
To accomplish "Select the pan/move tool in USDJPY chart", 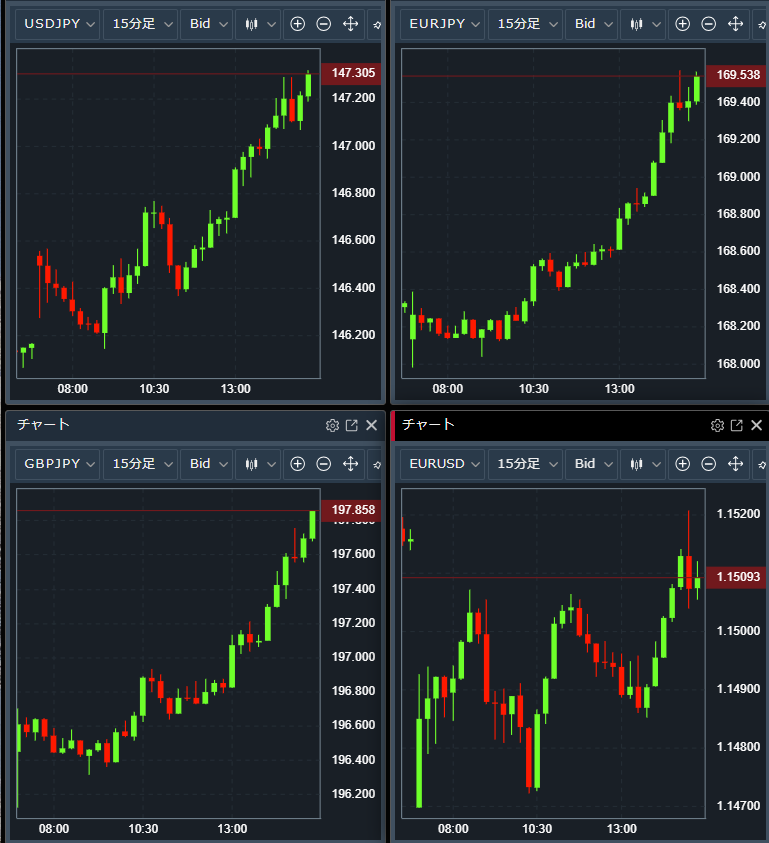I will [x=351, y=24].
